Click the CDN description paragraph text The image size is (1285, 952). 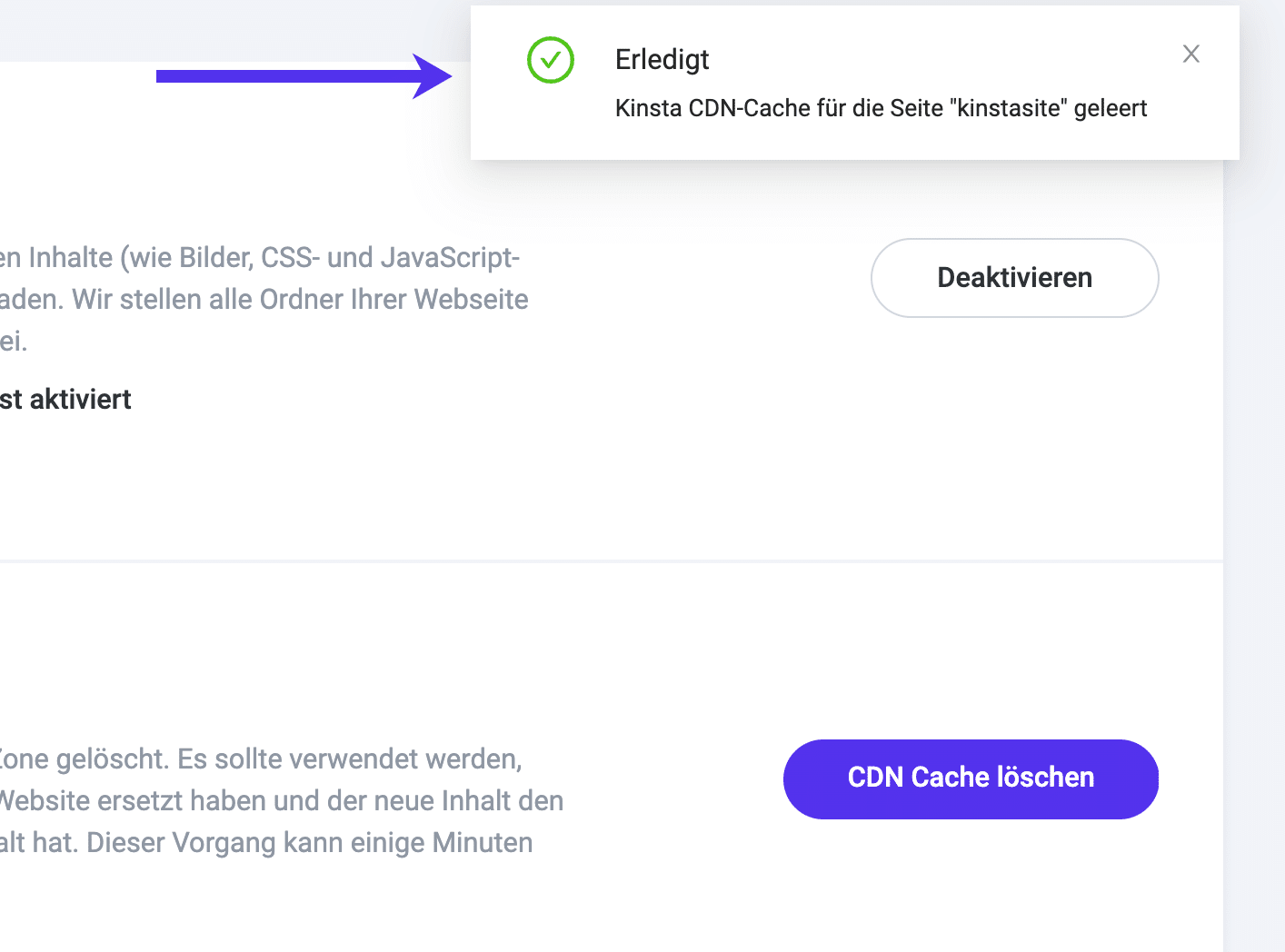[264, 300]
